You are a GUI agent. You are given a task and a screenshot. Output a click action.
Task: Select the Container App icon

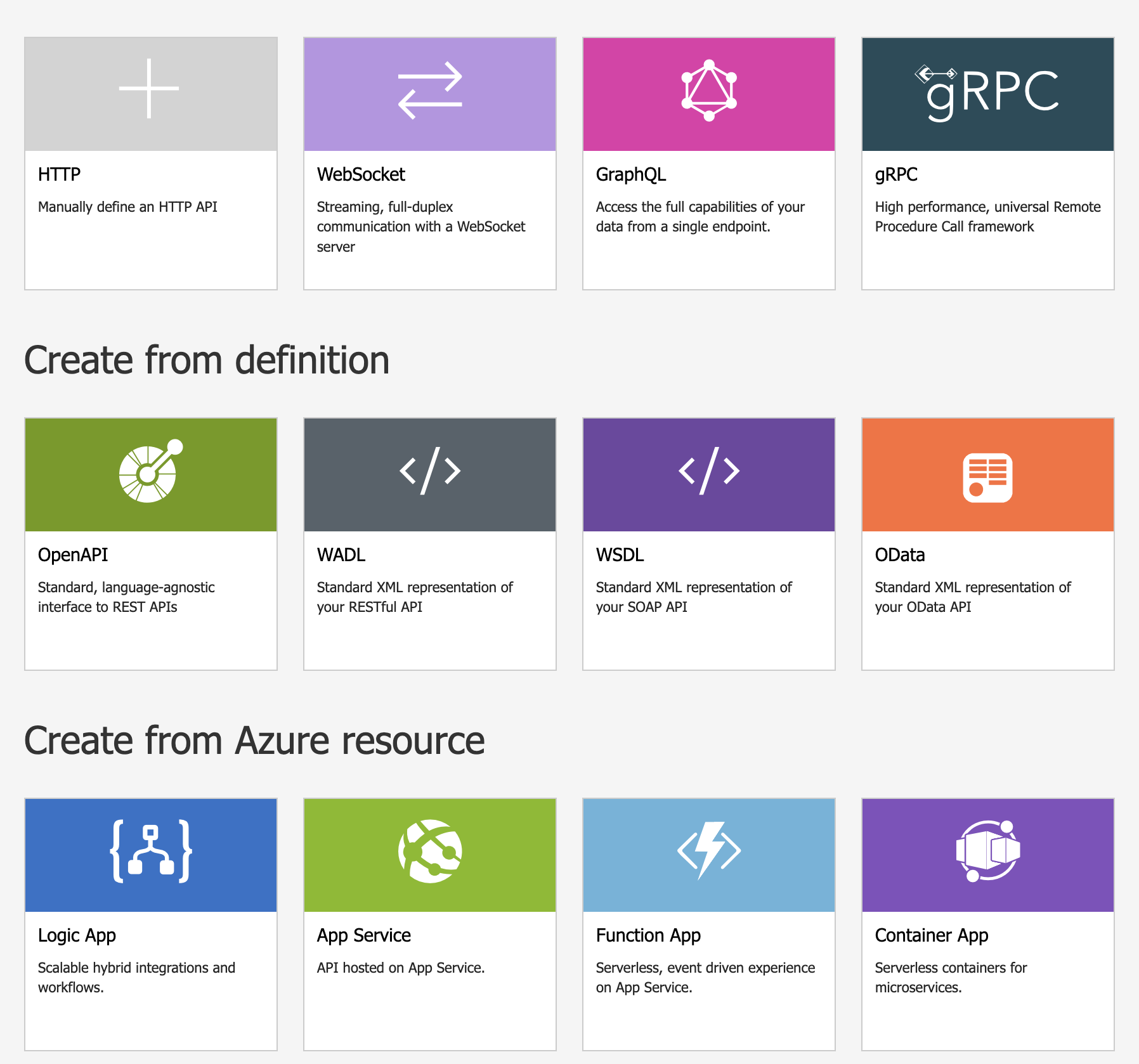tap(987, 851)
